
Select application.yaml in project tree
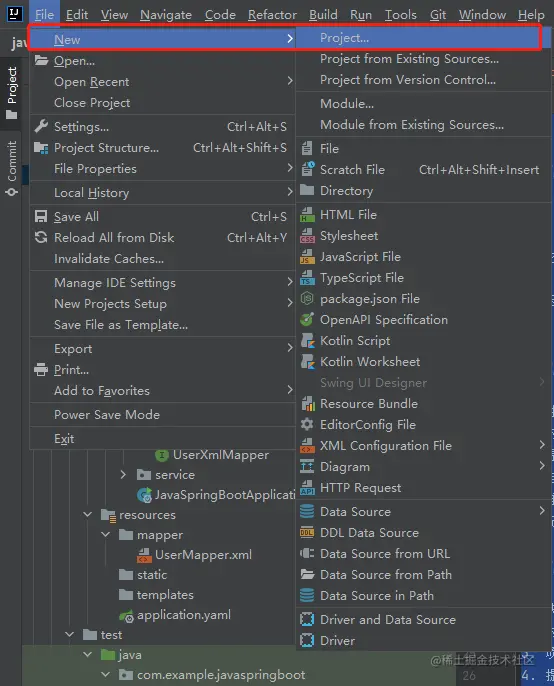tap(184, 615)
